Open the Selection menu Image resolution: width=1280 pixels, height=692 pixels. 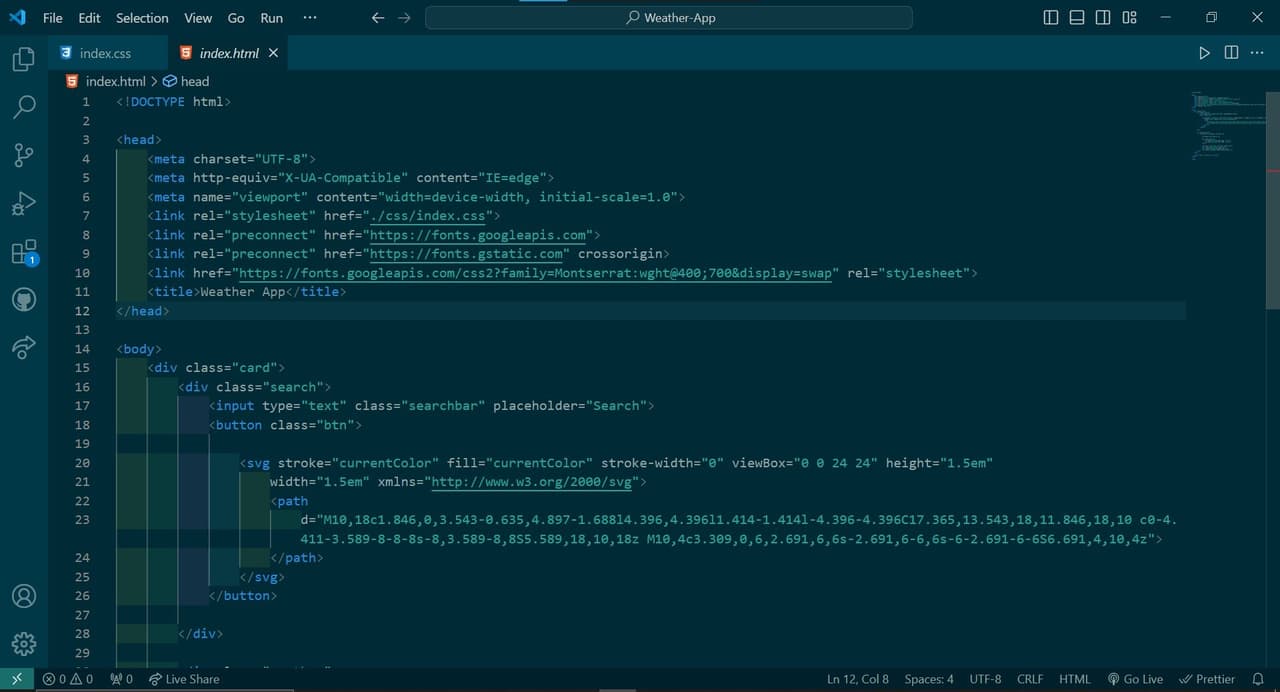click(x=142, y=18)
